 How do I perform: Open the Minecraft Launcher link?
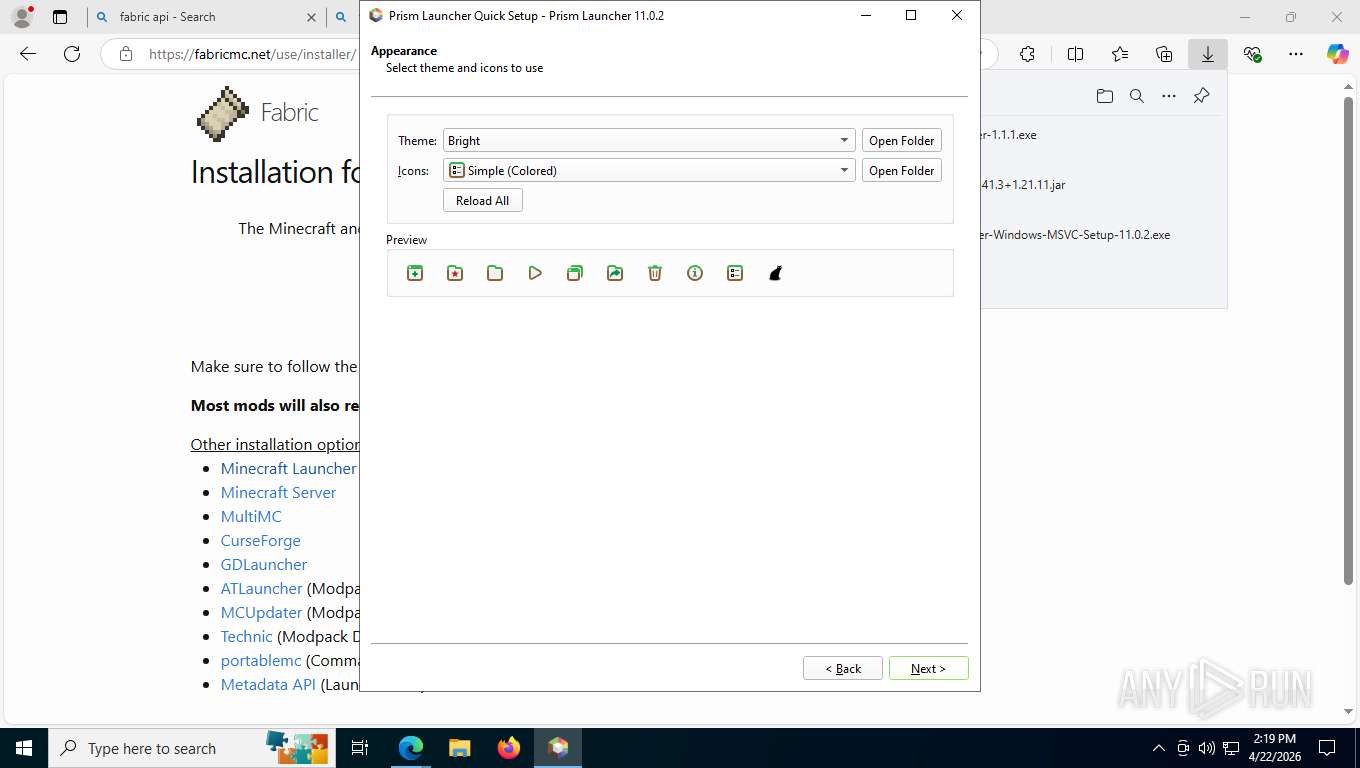coord(289,468)
